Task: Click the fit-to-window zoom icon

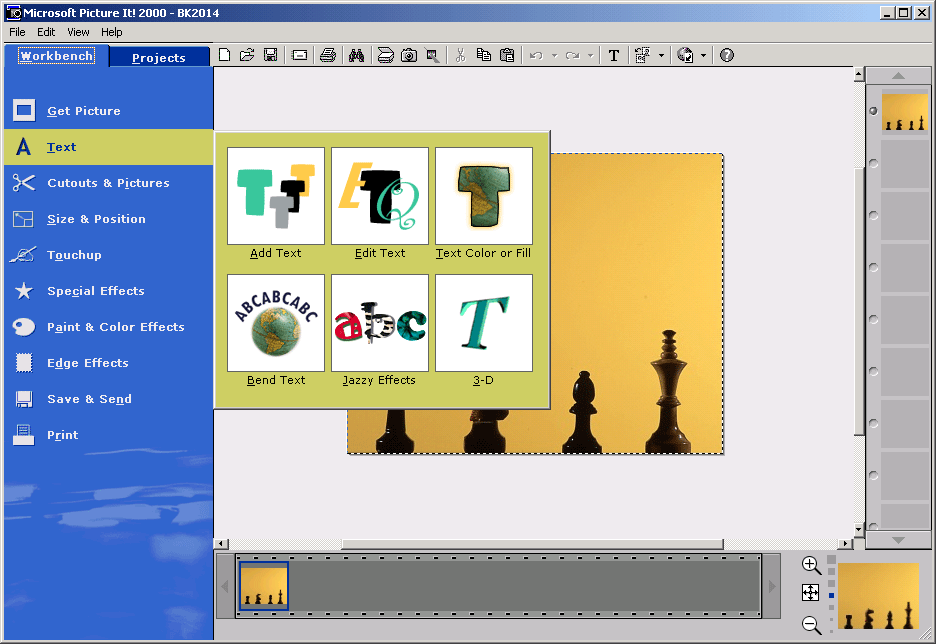Action: pyautogui.click(x=810, y=593)
